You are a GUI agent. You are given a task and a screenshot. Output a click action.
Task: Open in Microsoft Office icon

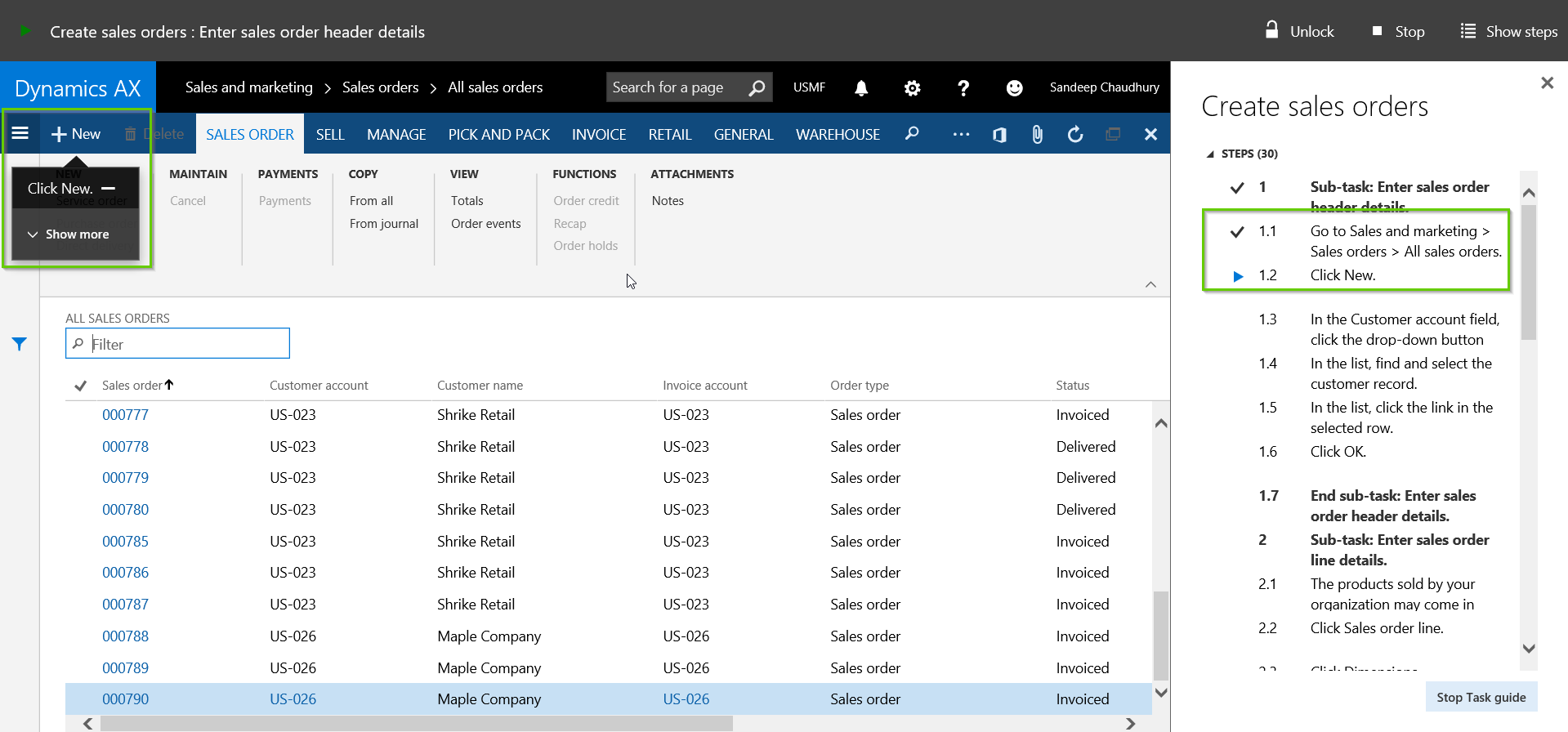point(999,135)
